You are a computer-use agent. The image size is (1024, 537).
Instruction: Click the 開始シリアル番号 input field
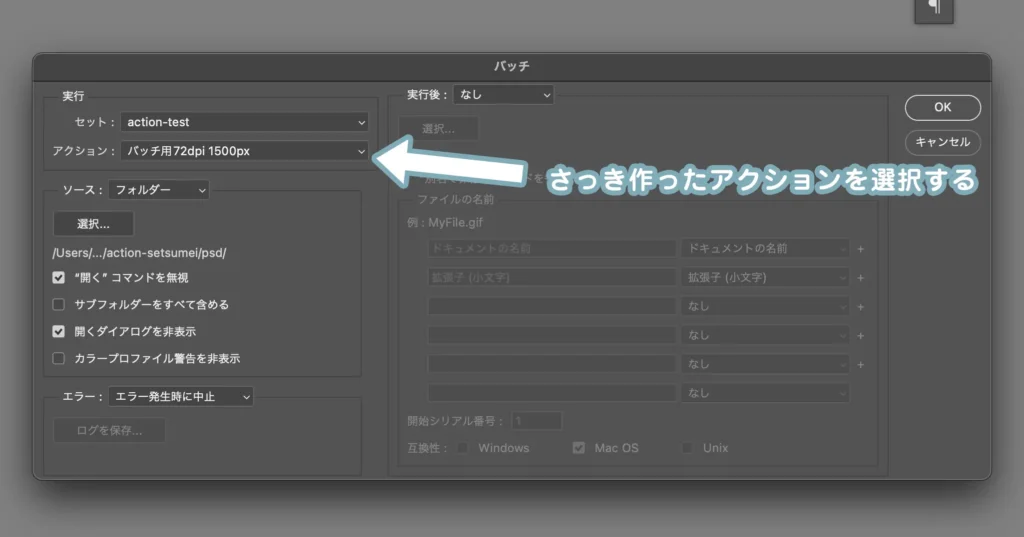click(x=536, y=421)
